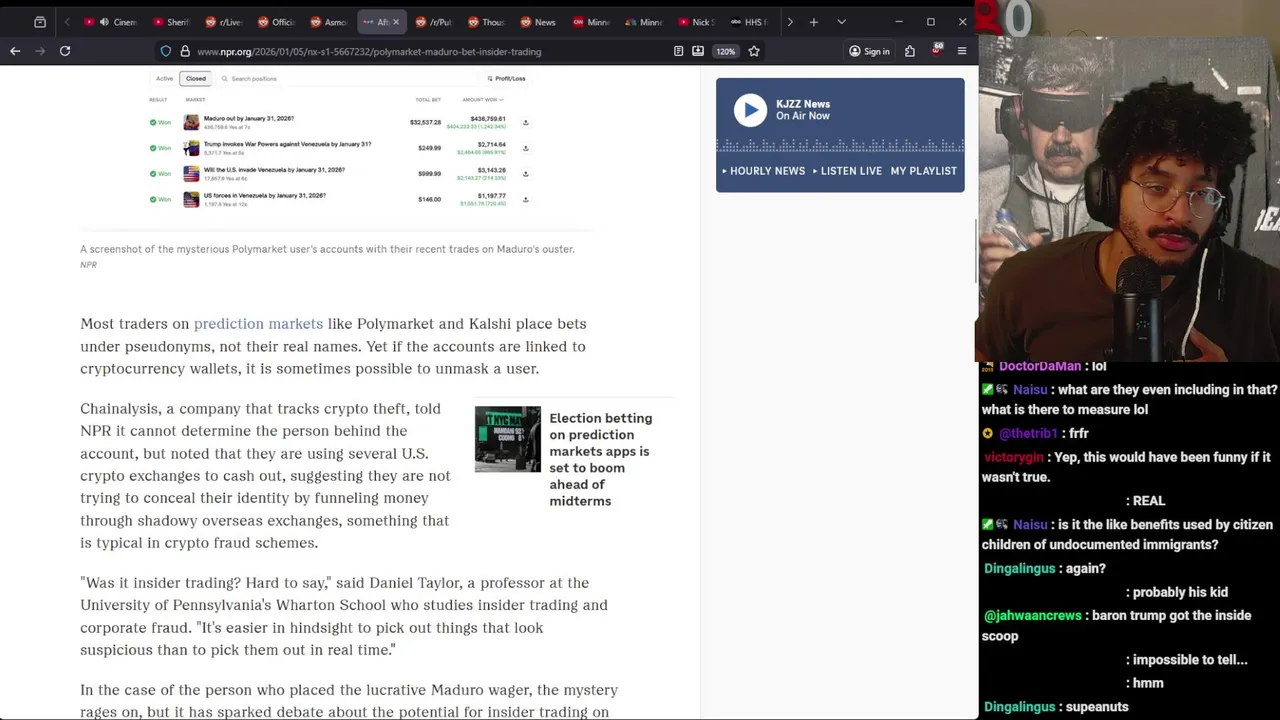1280x720 pixels.
Task: Select Active tab in Polymarket screenshot
Action: pos(164,78)
